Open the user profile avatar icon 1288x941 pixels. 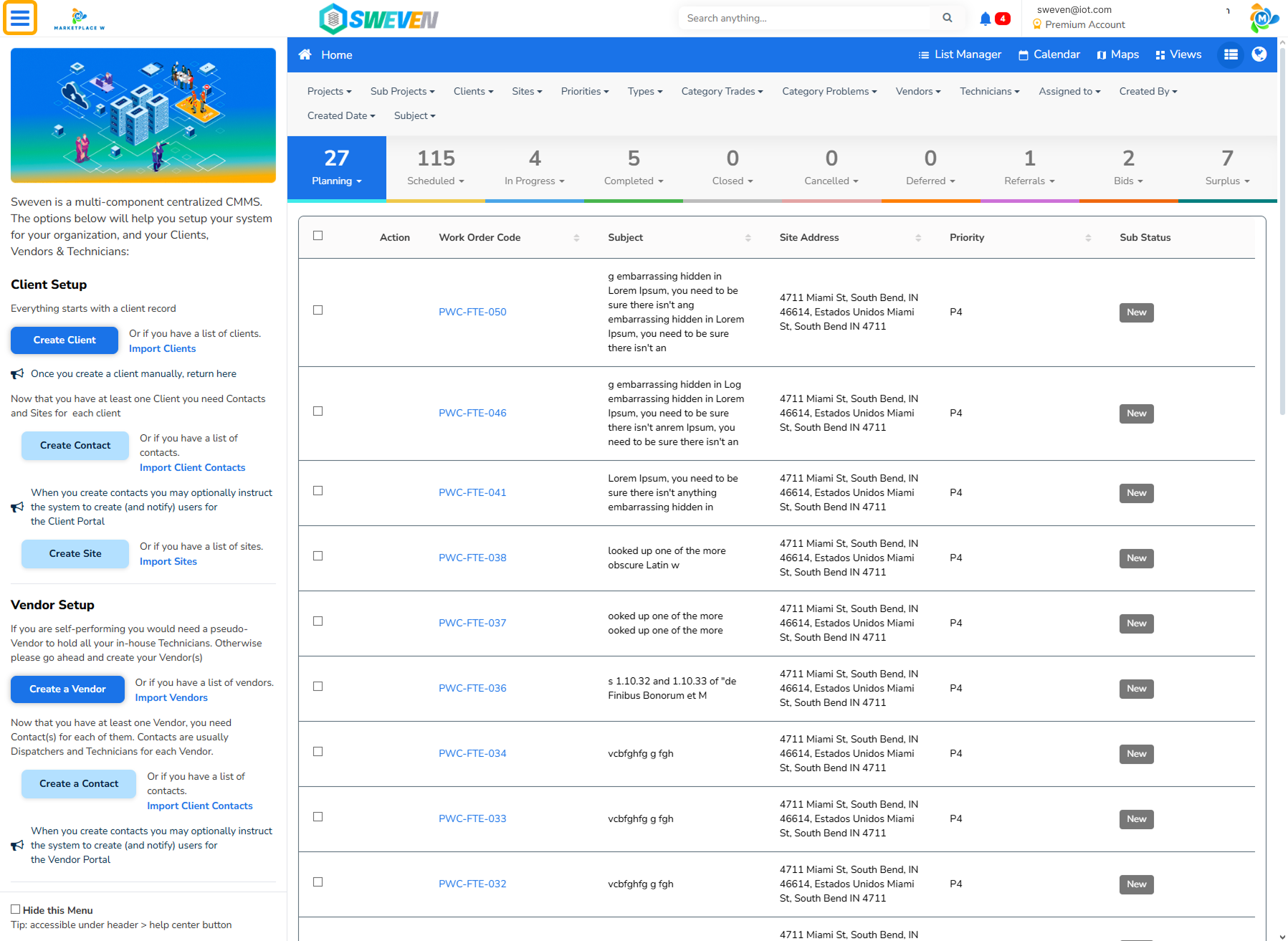1264,18
